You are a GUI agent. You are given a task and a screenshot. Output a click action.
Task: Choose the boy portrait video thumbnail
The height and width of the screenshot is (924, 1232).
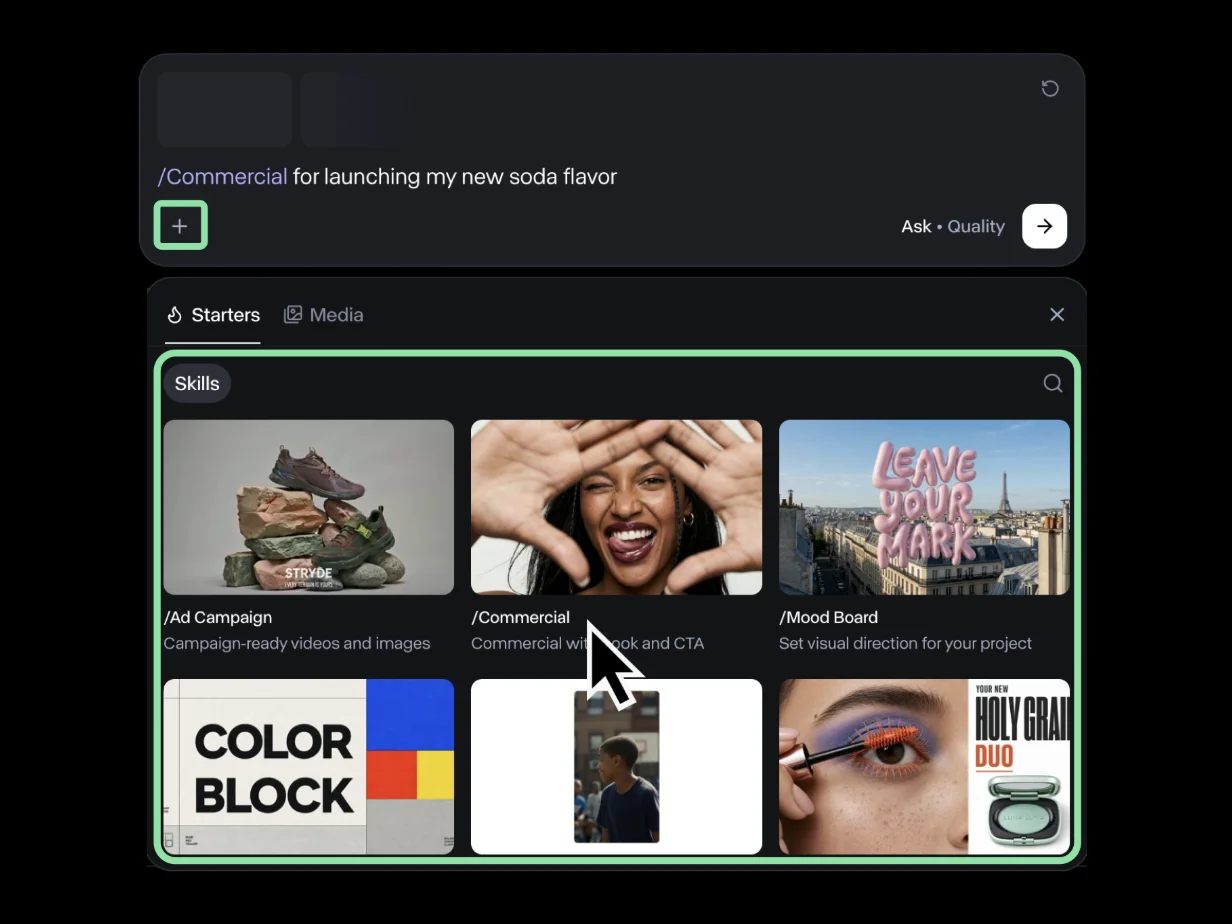(616, 766)
